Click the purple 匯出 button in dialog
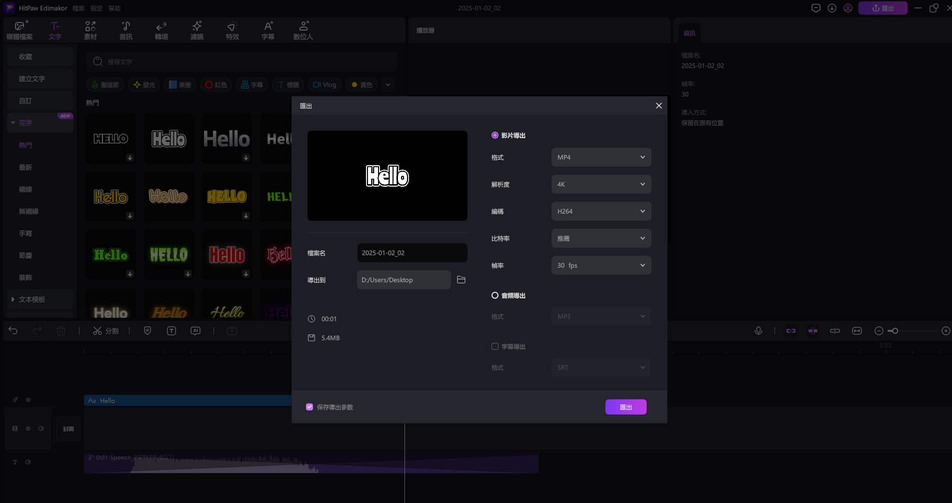 [x=625, y=407]
